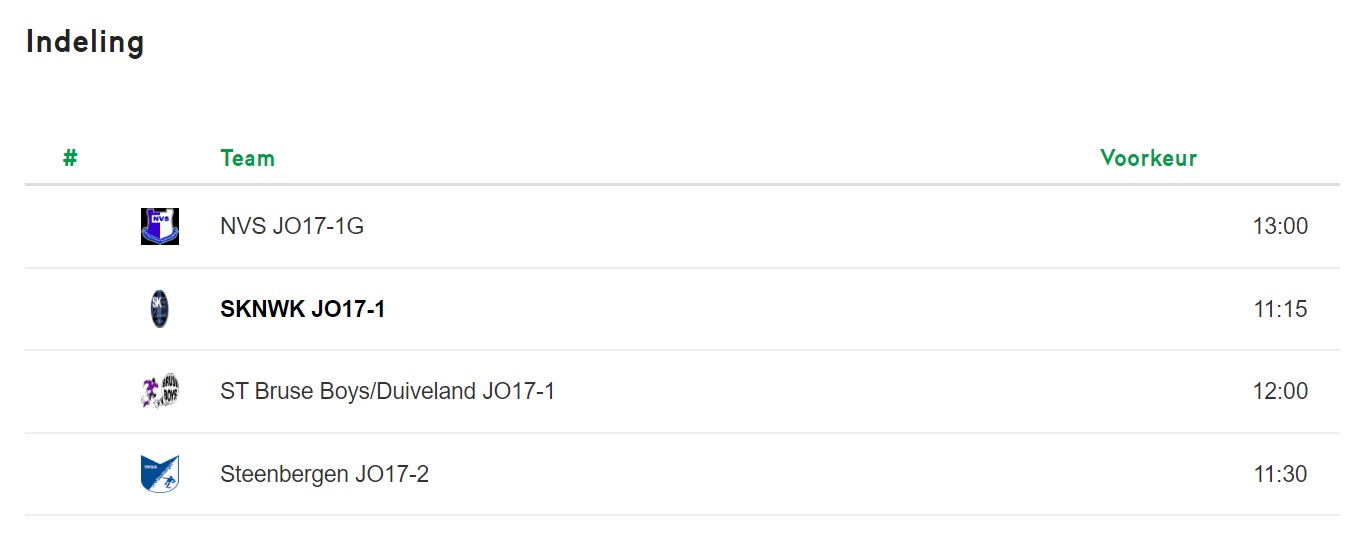
Task: Click the 12:00 time for Bruse Boys
Action: pyautogui.click(x=1280, y=391)
